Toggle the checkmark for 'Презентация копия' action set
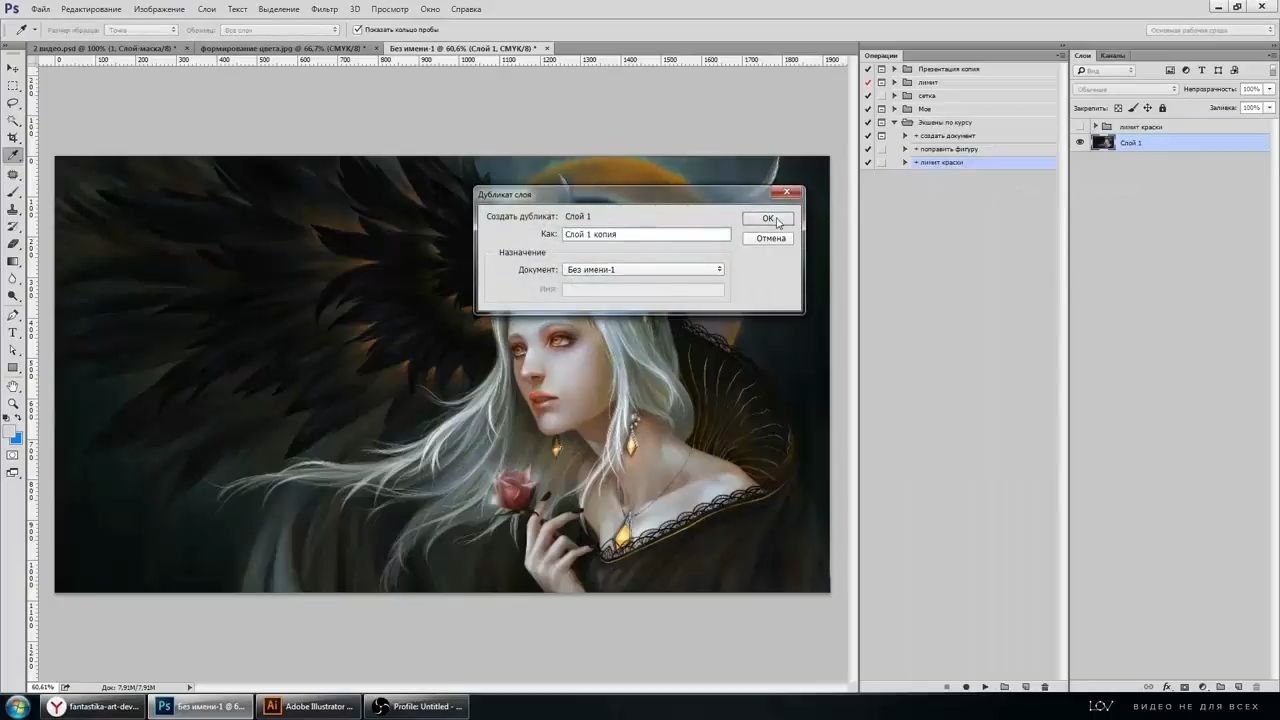 coord(868,69)
